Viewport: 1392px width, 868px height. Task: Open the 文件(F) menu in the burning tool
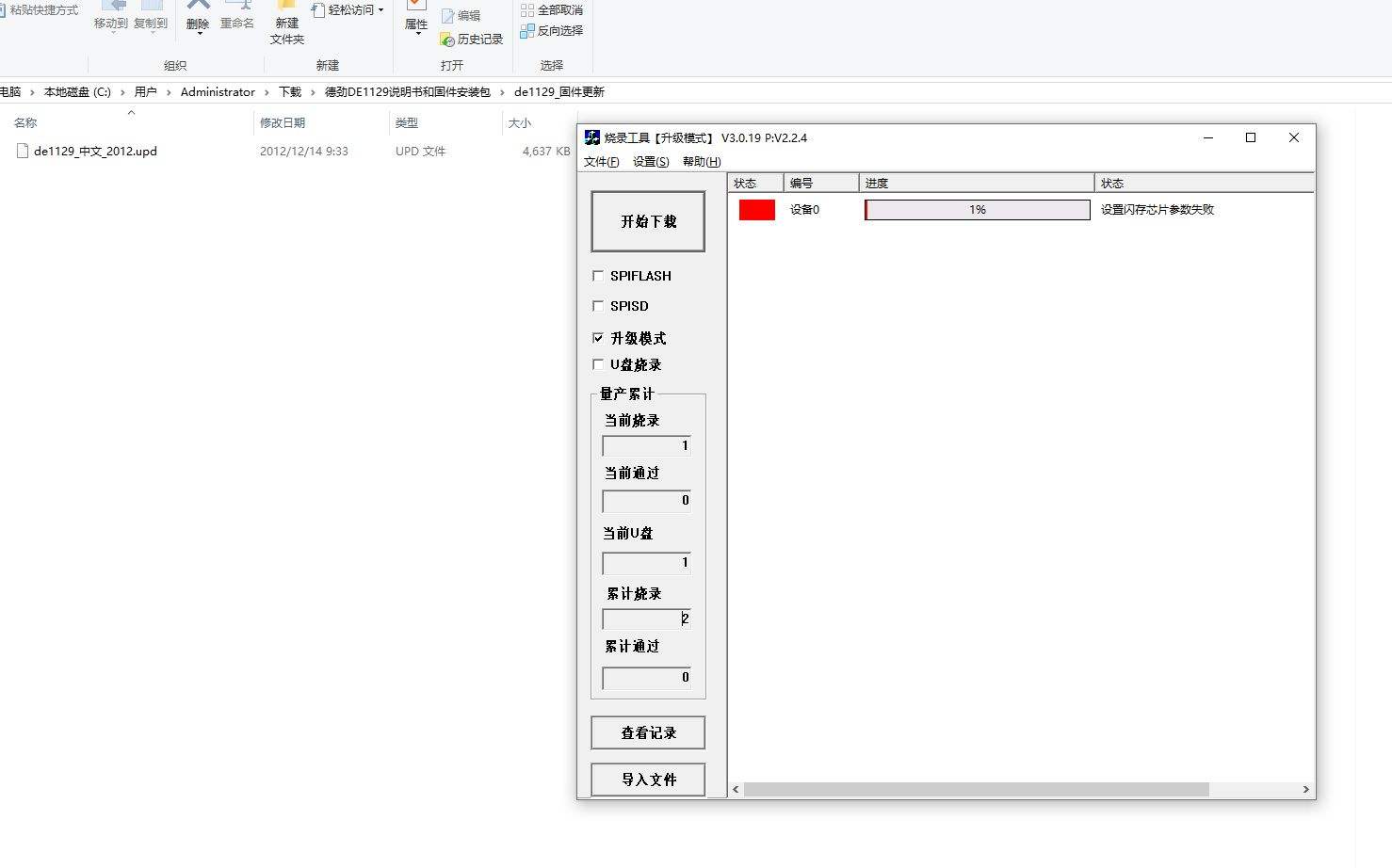coord(601,161)
